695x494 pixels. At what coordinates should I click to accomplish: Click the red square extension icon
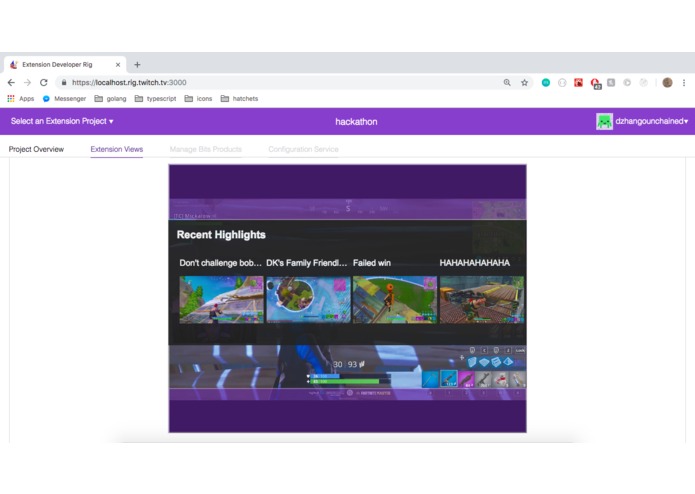click(578, 82)
